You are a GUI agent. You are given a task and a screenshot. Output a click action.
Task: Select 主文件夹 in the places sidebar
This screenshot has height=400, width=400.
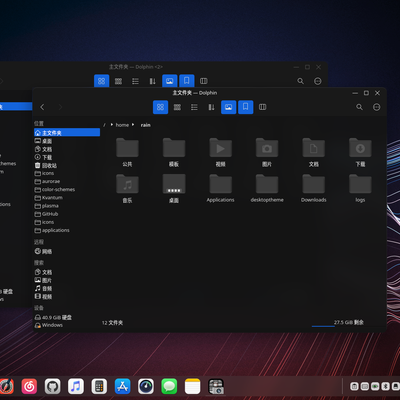[x=67, y=133]
